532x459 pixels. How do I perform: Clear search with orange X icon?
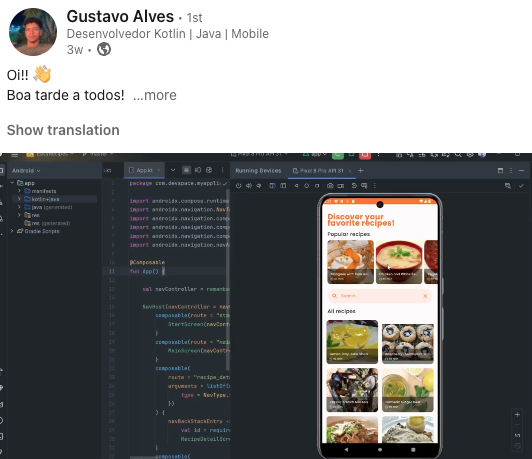(425, 296)
